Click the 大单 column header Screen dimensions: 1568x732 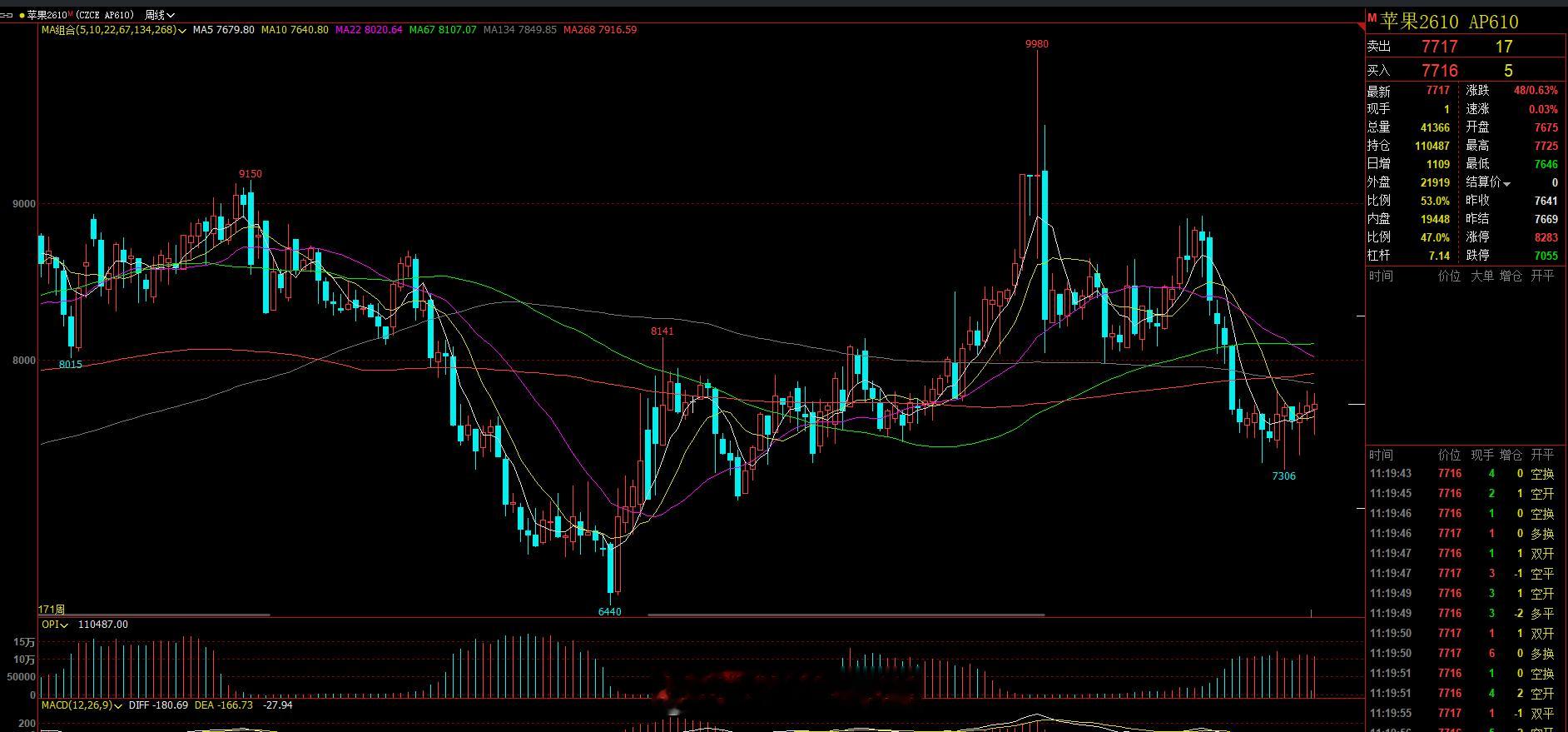click(x=1481, y=276)
